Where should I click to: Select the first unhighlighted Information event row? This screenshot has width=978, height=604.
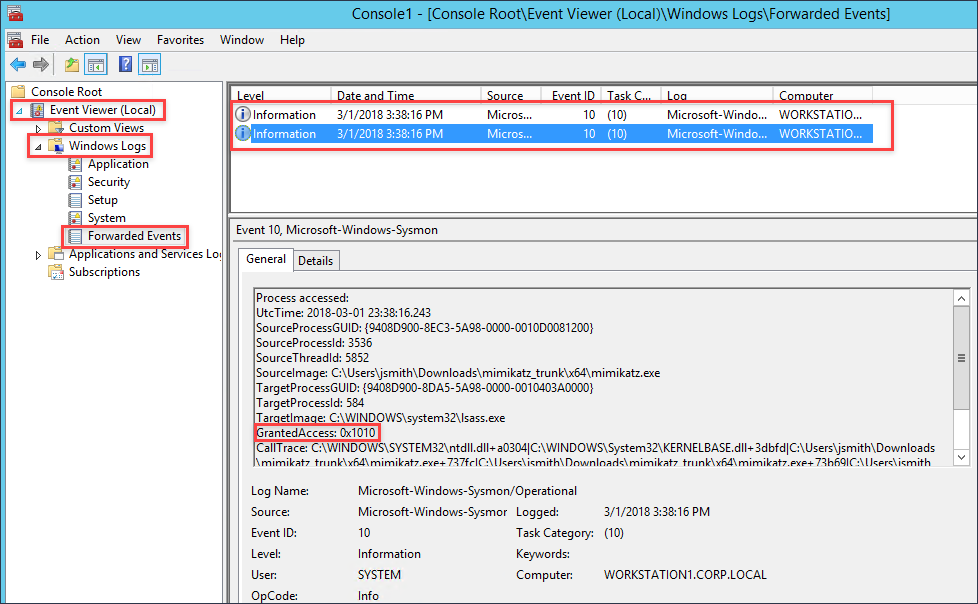point(553,115)
